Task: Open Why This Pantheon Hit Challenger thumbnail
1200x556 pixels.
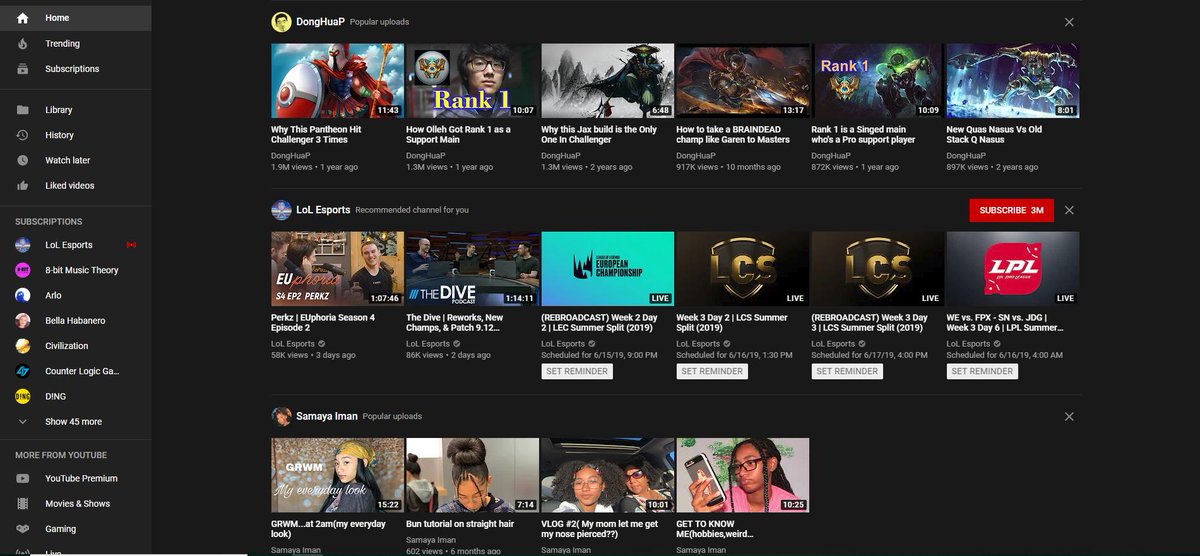Action: (x=338, y=80)
